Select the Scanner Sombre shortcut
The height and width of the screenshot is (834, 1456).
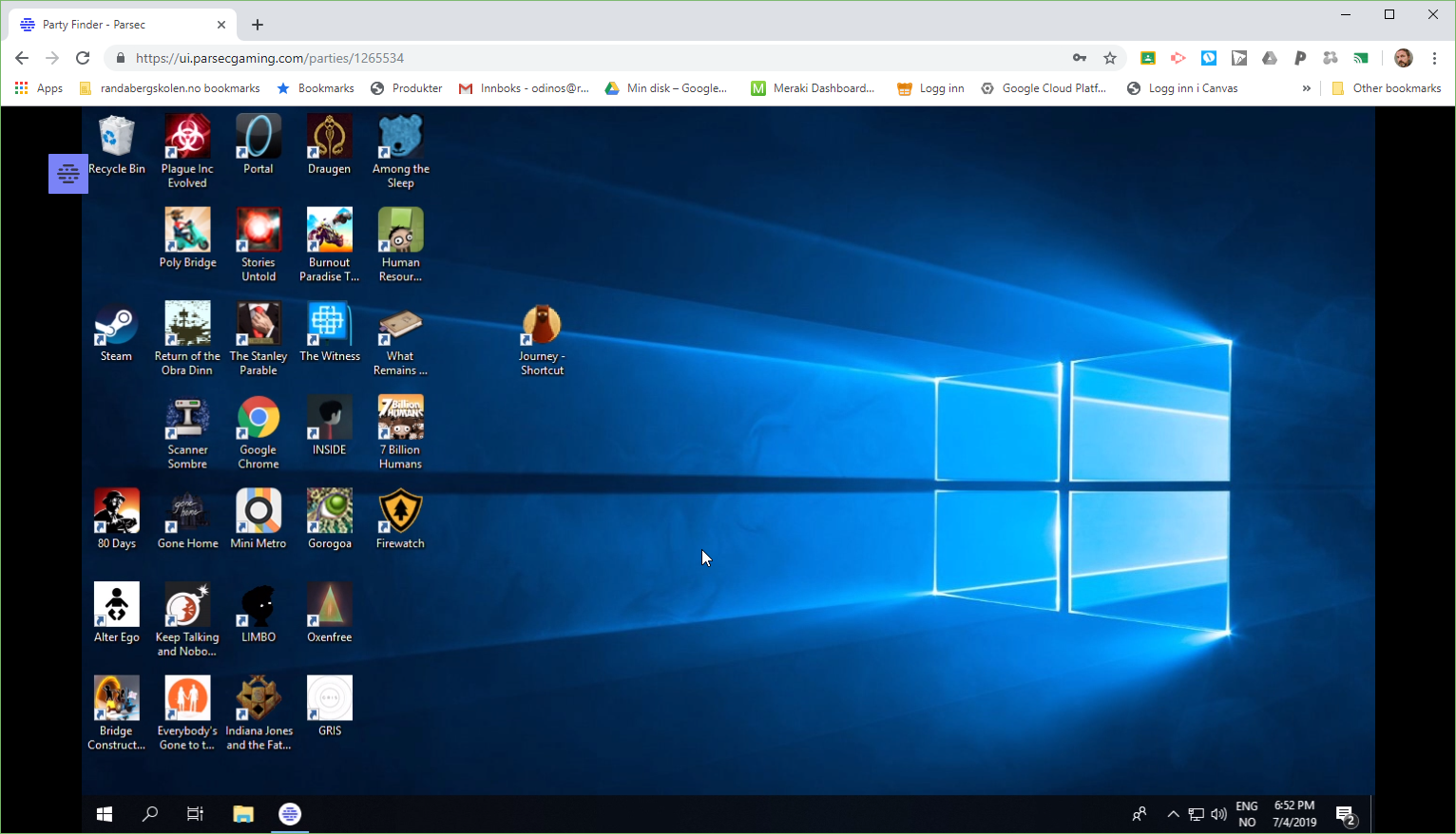pyautogui.click(x=187, y=432)
